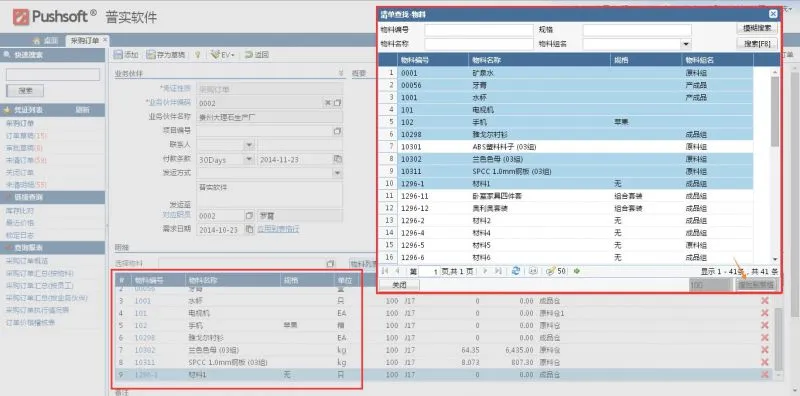Click the light bulb hint icon

[197, 55]
